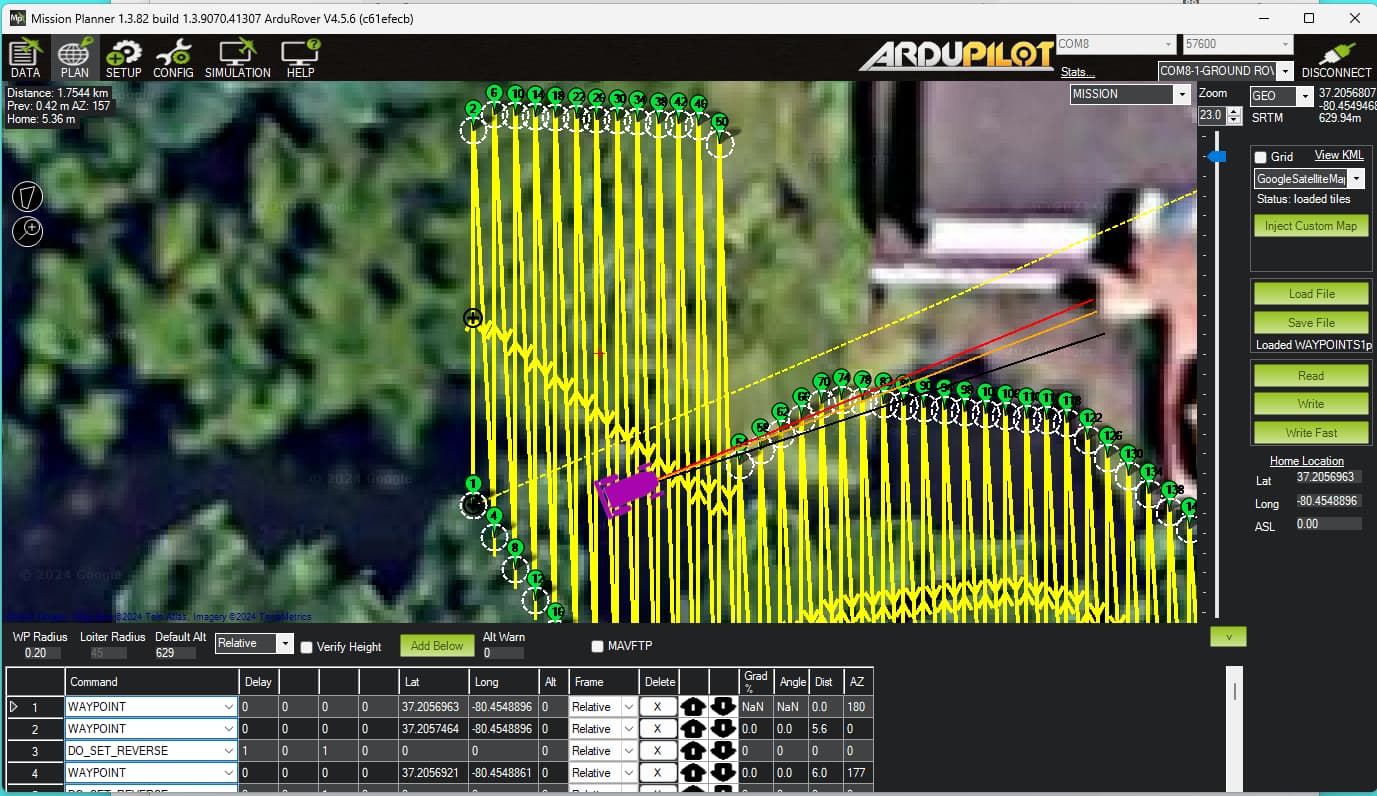Select waypoint marker 50 on the map
Image resolution: width=1377 pixels, height=796 pixels.
pyautogui.click(x=721, y=122)
